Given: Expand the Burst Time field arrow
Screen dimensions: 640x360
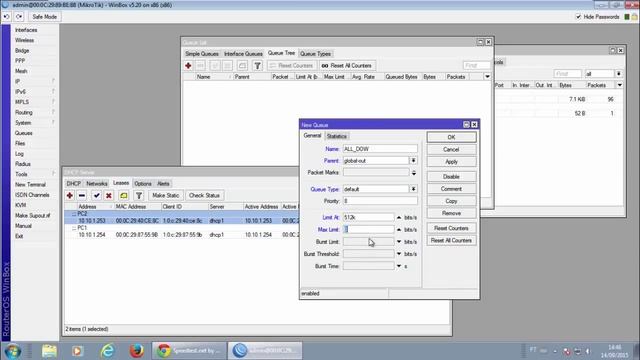Looking at the screenshot, I should [399, 266].
